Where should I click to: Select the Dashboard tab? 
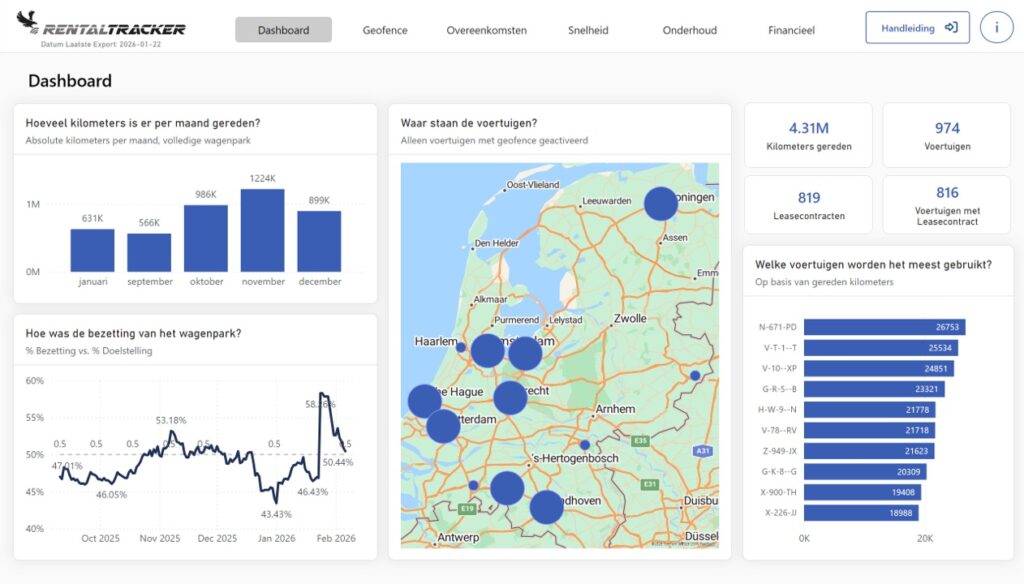pyautogui.click(x=283, y=30)
